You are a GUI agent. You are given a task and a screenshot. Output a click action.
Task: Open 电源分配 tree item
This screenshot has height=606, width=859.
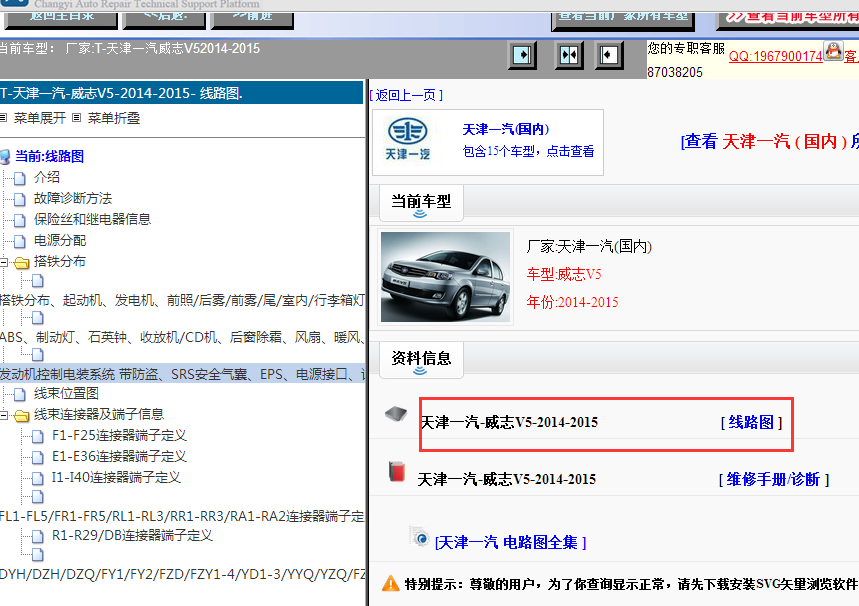(x=60, y=241)
